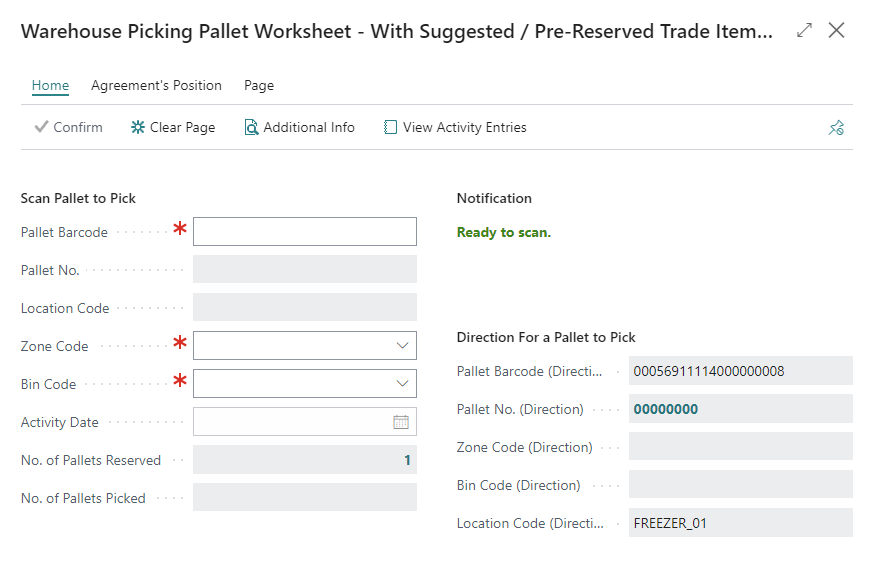
Task: Focus the Pallet Barcode input field
Action: click(304, 232)
